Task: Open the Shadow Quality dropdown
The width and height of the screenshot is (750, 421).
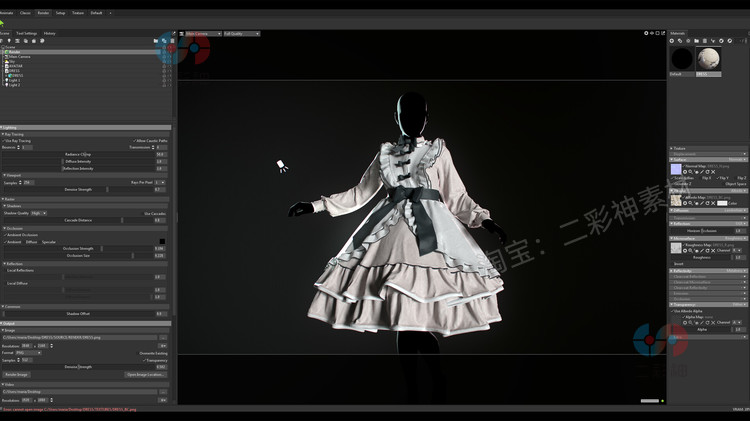Action: pos(38,213)
